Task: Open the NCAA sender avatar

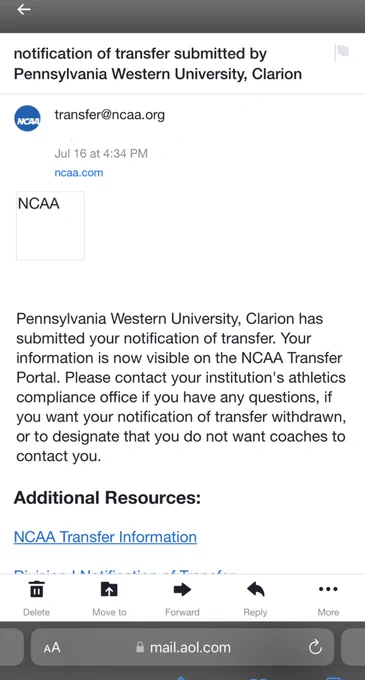Action: click(x=27, y=118)
